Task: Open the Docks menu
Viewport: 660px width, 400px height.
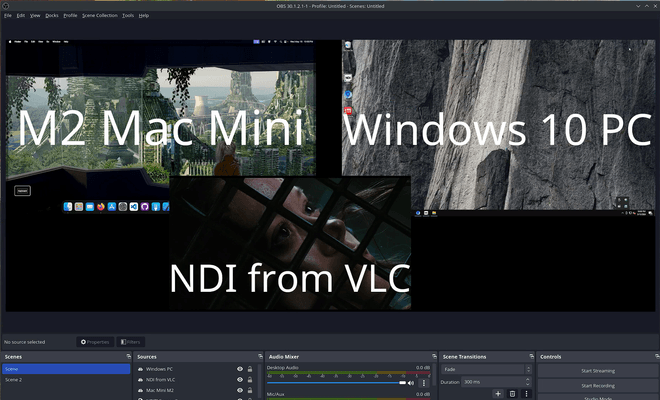Action: click(52, 16)
